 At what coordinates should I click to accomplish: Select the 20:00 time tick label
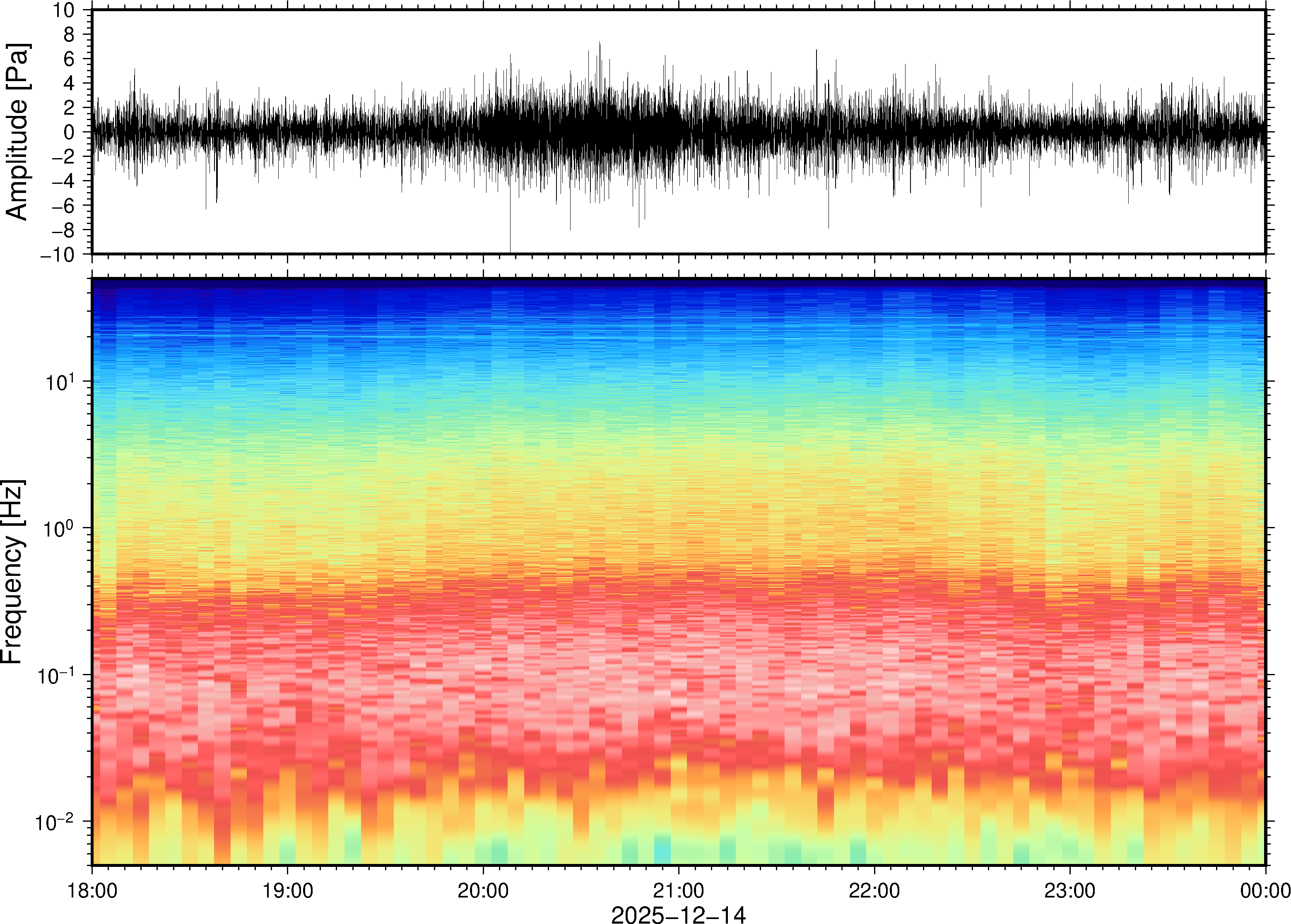pos(483,890)
